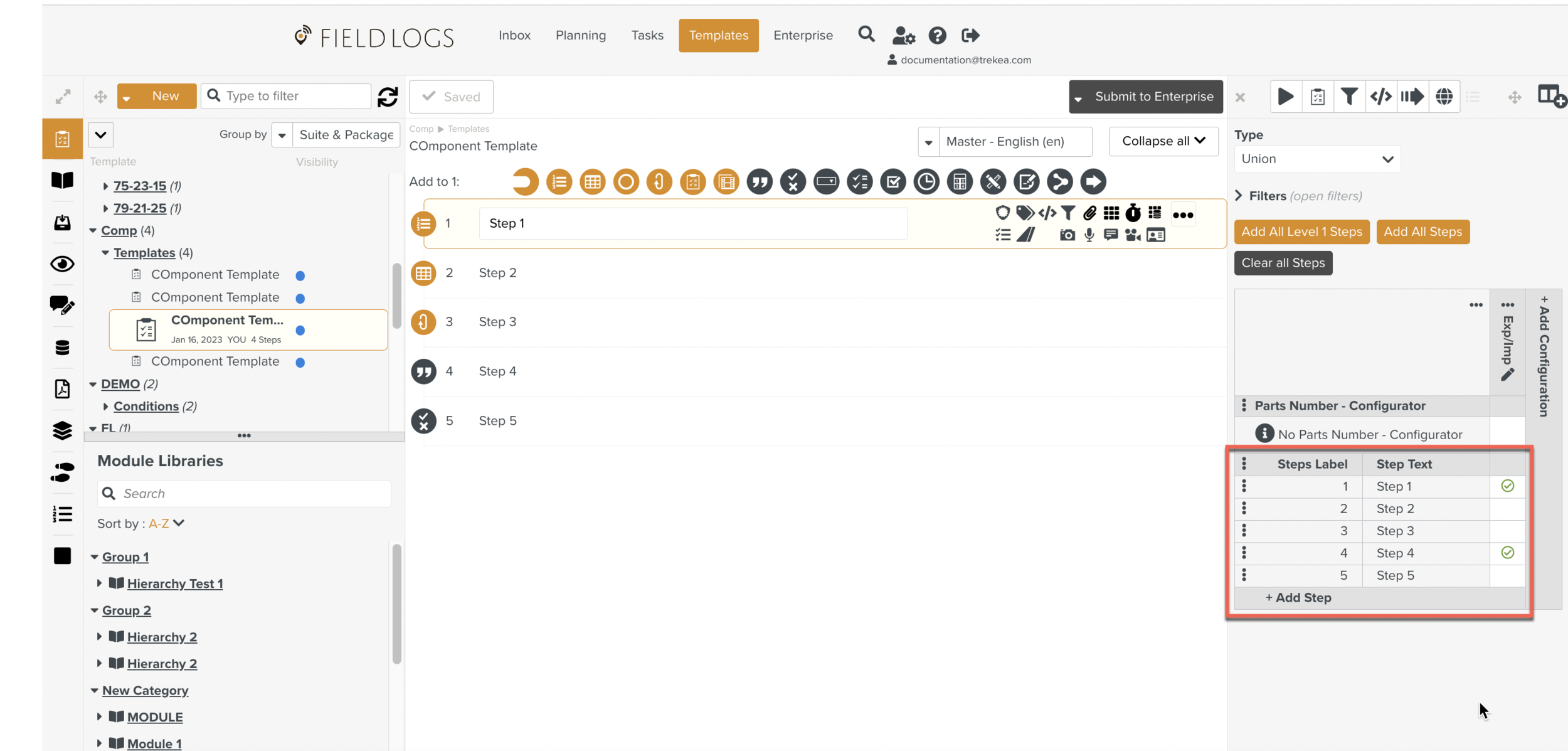Click the Add All Level 1 Steps button
This screenshot has width=1568, height=751.
[1301, 232]
